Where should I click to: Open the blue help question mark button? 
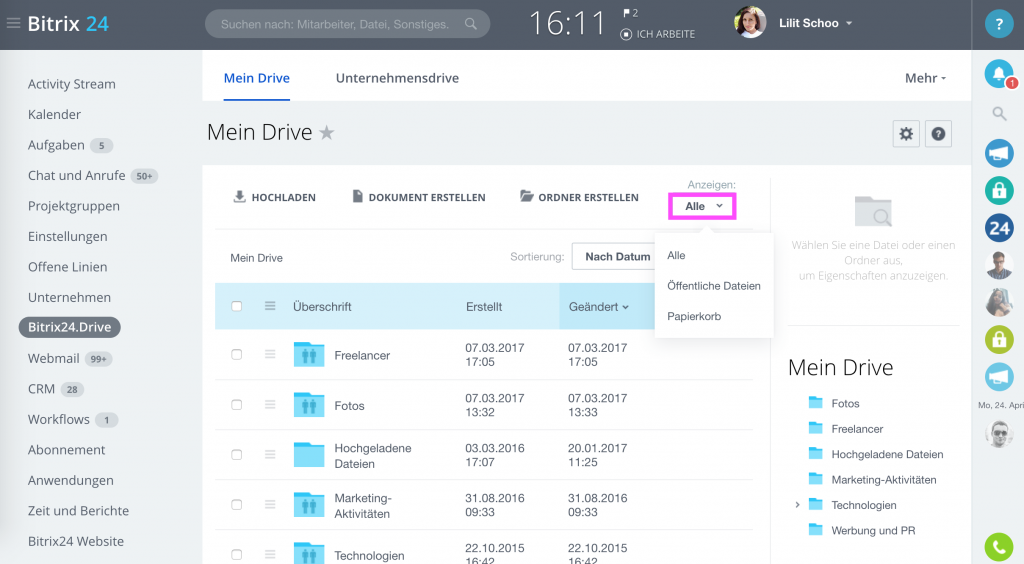pyautogui.click(x=999, y=25)
